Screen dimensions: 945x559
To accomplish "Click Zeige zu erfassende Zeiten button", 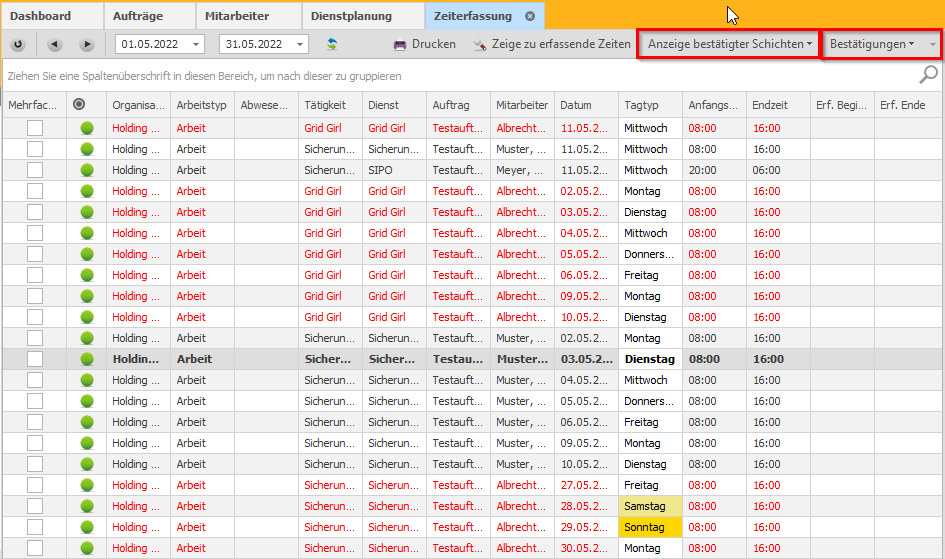I will pos(551,44).
